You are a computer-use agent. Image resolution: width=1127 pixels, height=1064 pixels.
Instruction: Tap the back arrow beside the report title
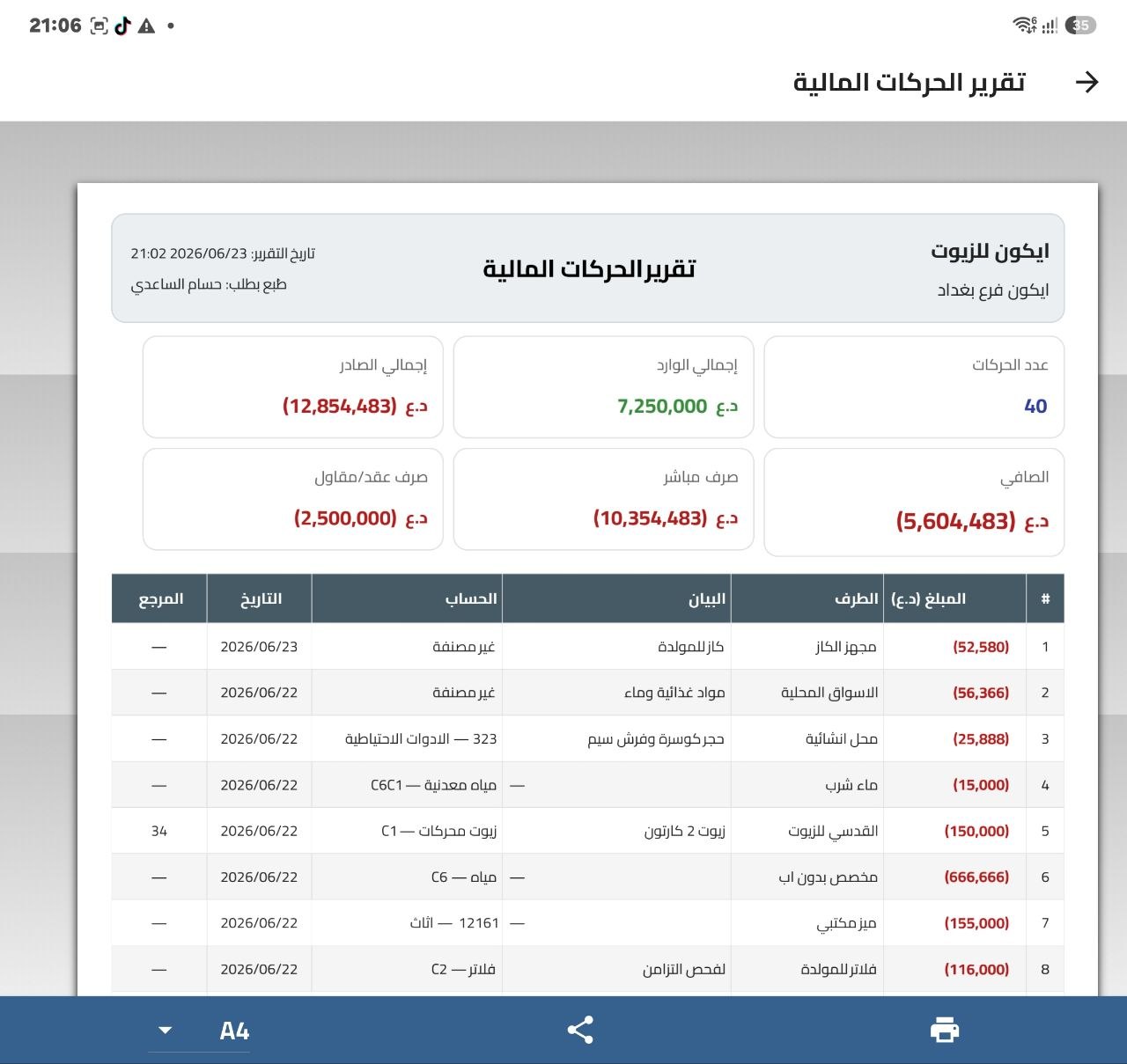(x=1087, y=82)
